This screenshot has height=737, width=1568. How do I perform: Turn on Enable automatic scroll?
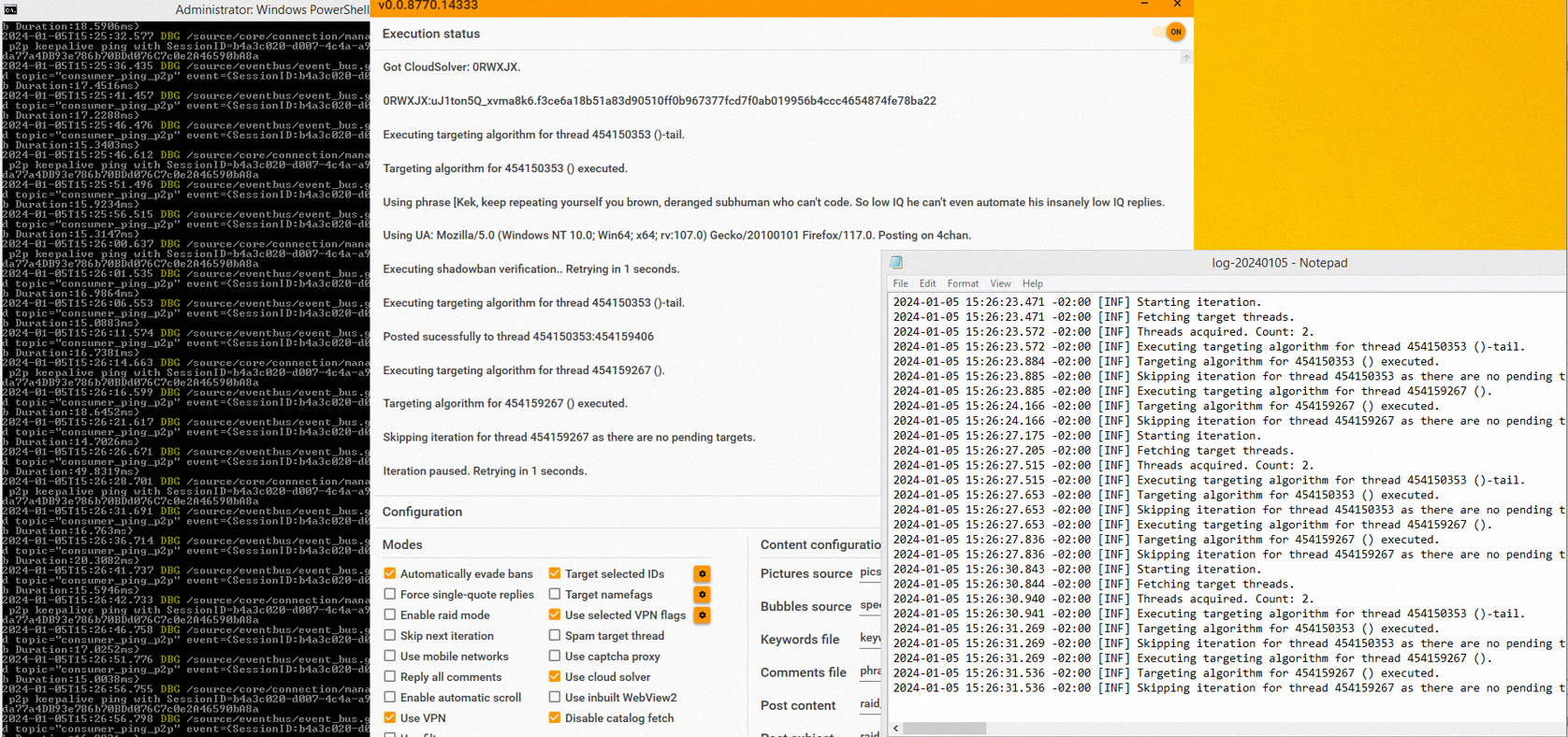click(x=390, y=698)
